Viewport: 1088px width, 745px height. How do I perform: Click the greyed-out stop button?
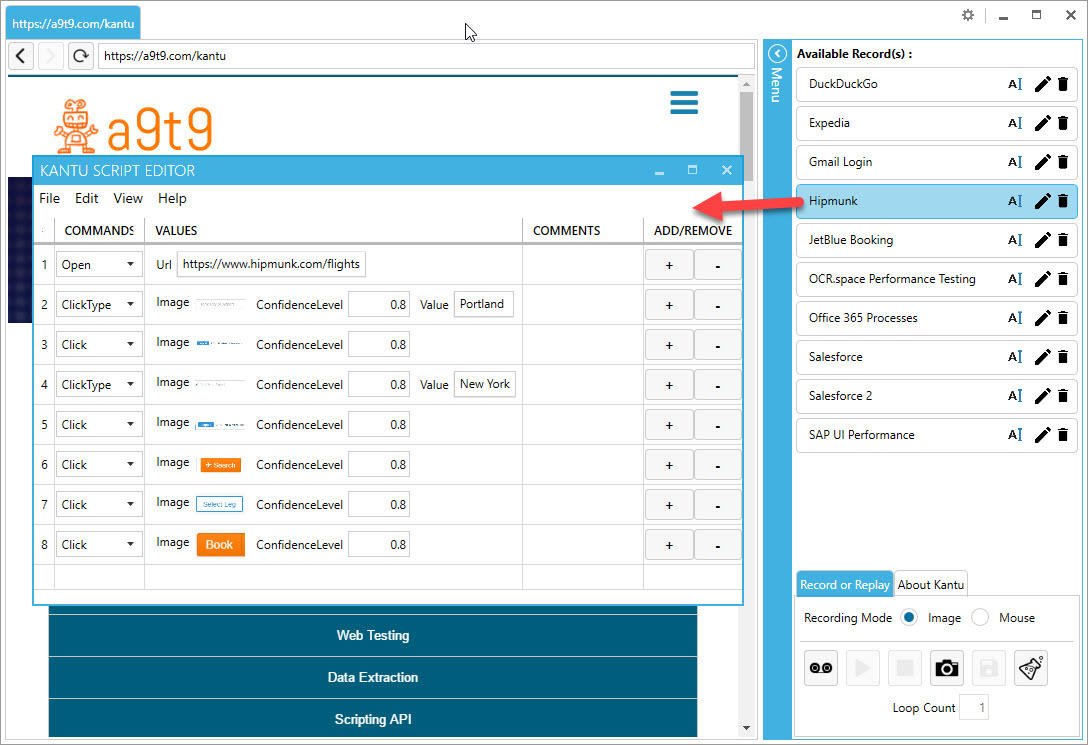coord(905,668)
